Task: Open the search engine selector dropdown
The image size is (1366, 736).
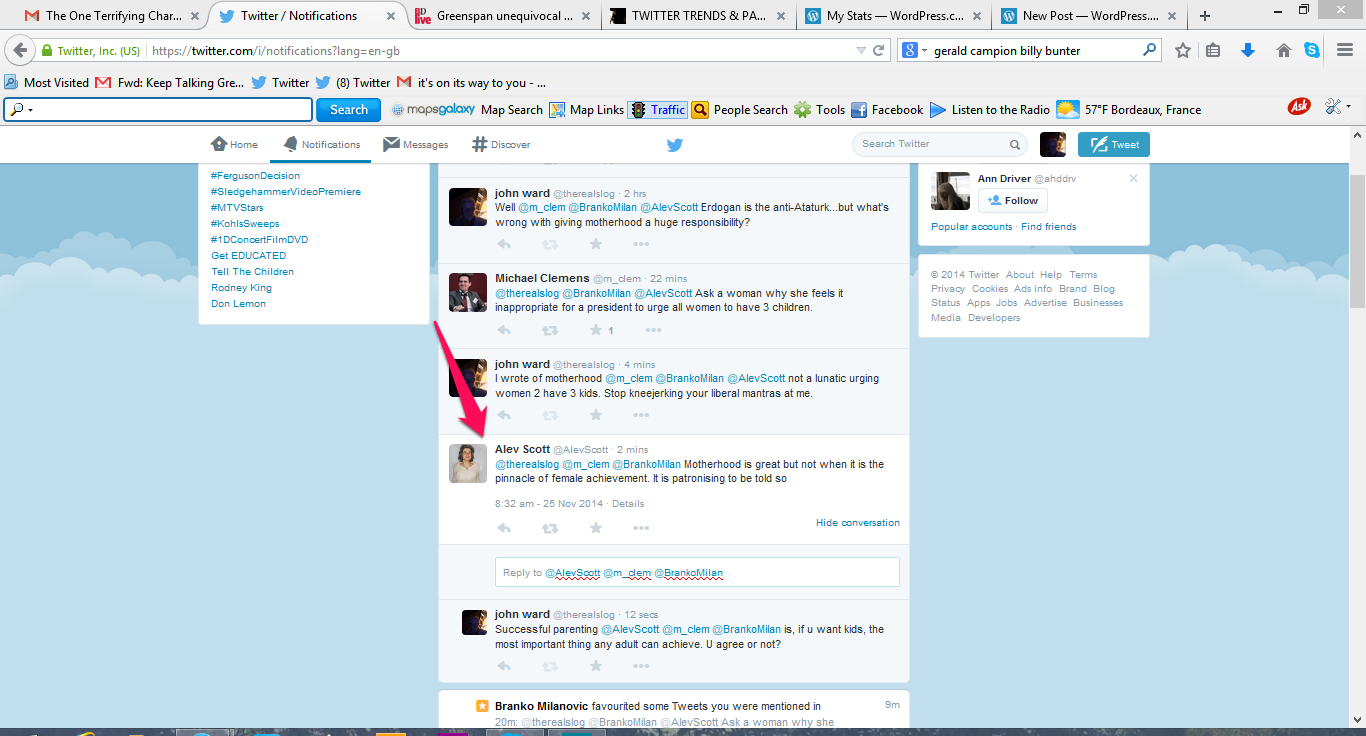Action: tap(914, 50)
